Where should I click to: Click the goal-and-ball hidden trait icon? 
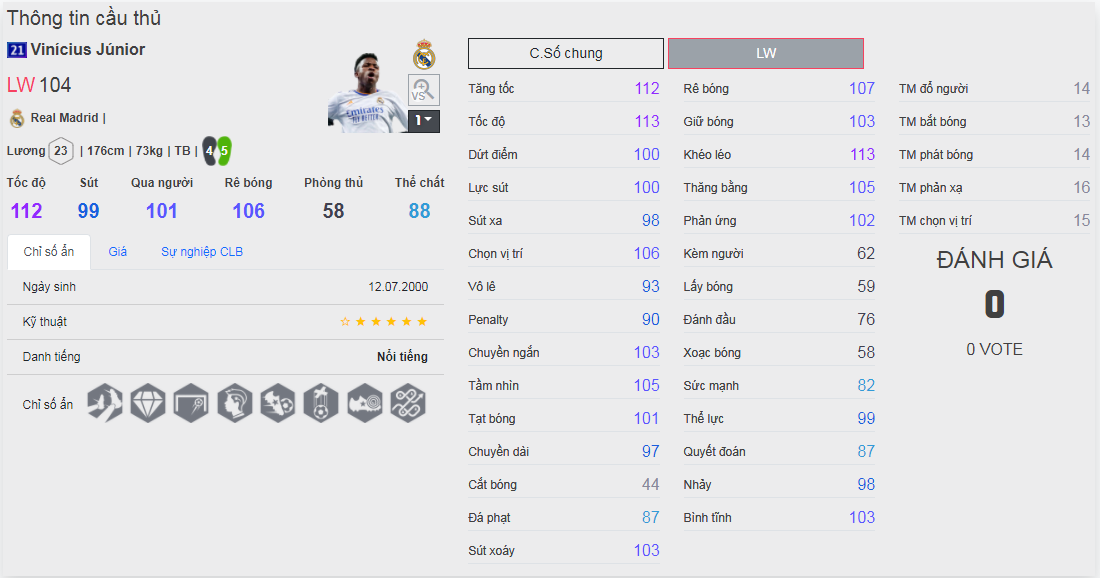pos(191,402)
